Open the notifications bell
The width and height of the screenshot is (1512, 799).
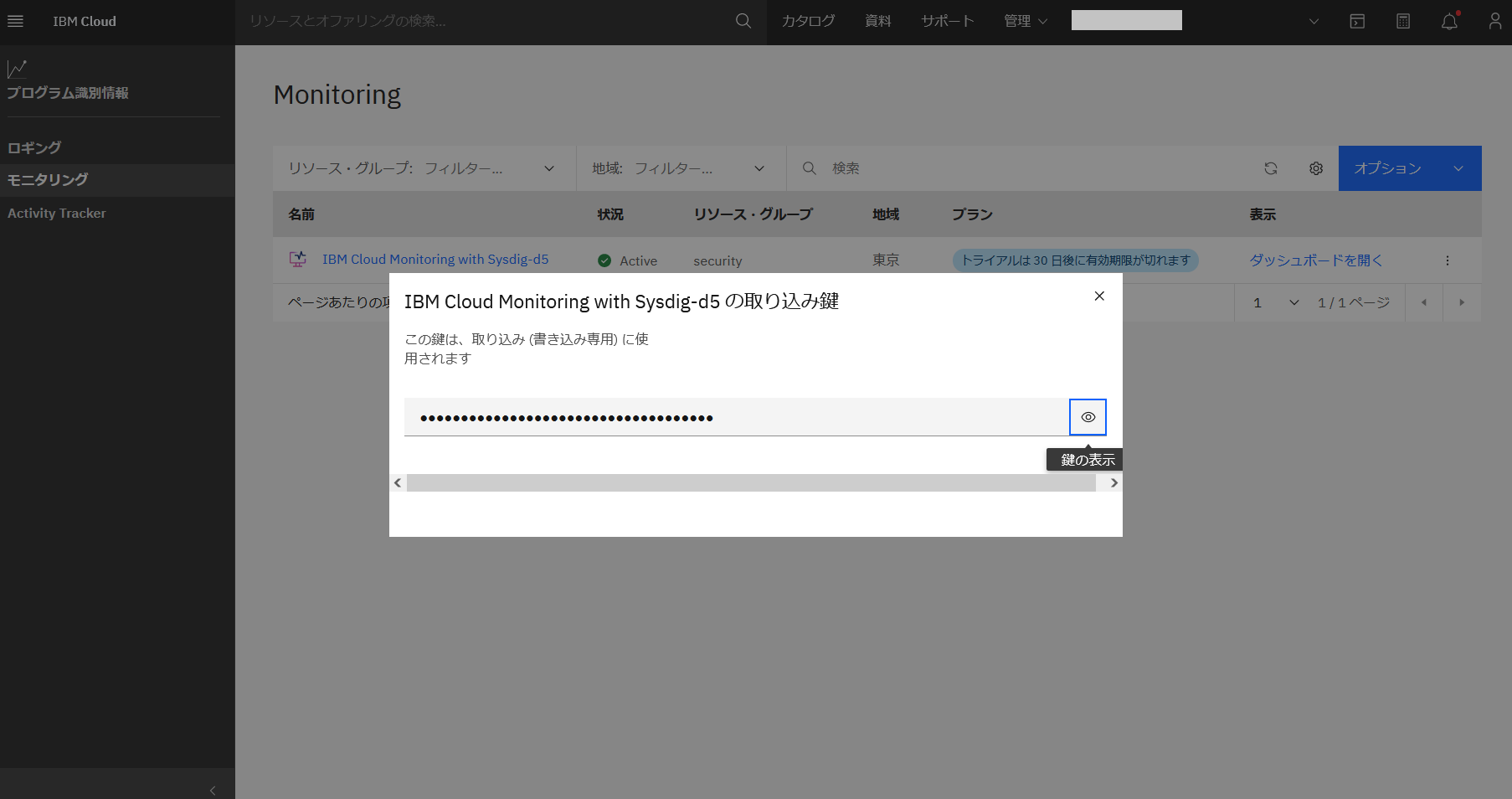1449,21
